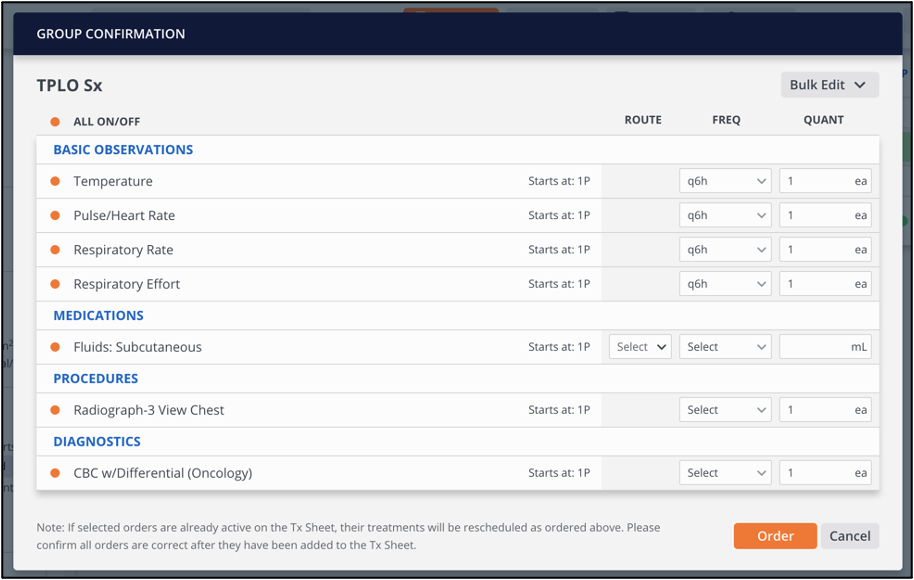
Task: Click the CBC w/Differential (Oncology) label
Action: click(x=163, y=473)
